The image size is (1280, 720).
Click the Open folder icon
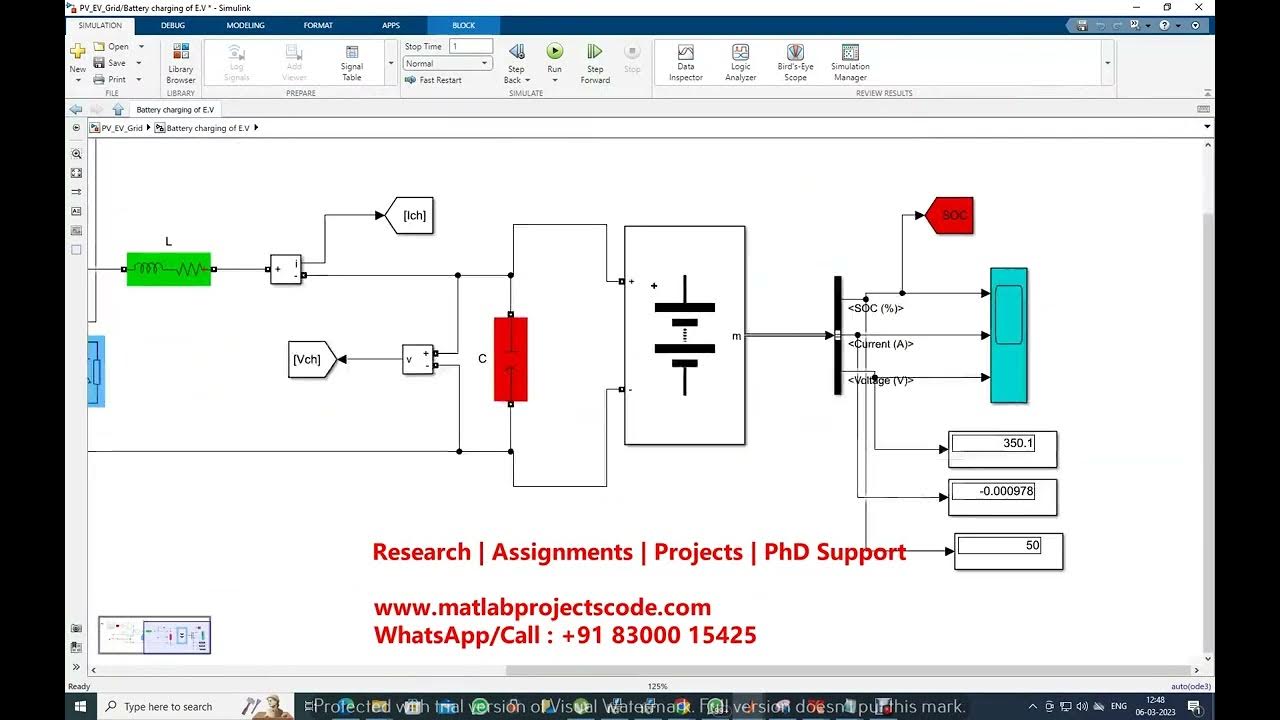point(99,47)
